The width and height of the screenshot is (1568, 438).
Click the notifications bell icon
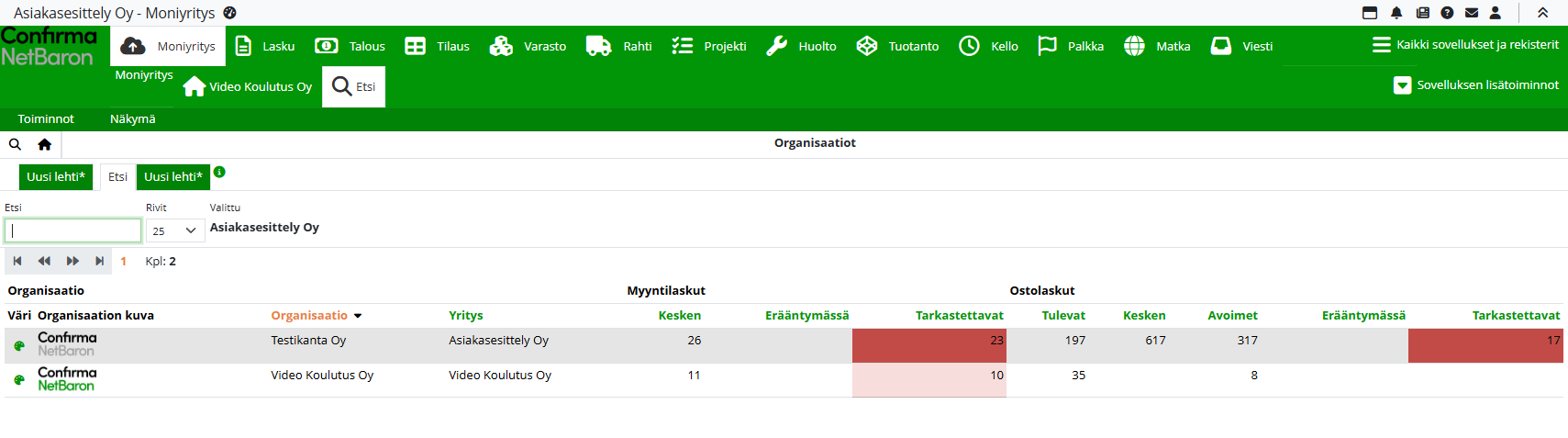[1396, 13]
